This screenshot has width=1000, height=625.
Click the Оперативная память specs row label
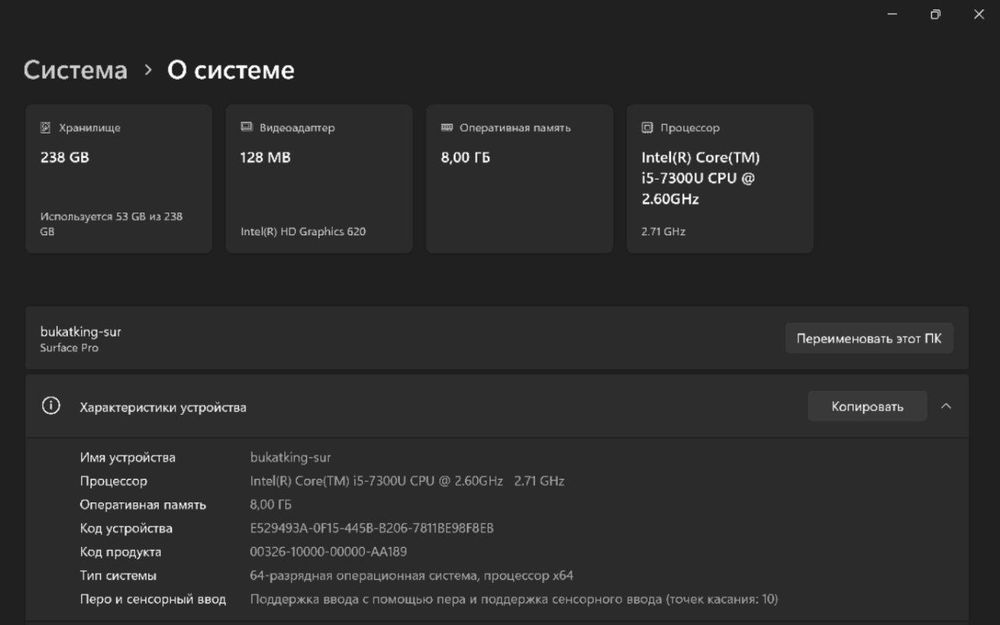[143, 504]
